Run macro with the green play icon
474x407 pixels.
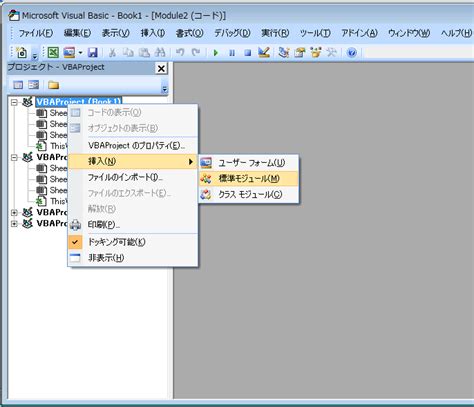[x=216, y=53]
